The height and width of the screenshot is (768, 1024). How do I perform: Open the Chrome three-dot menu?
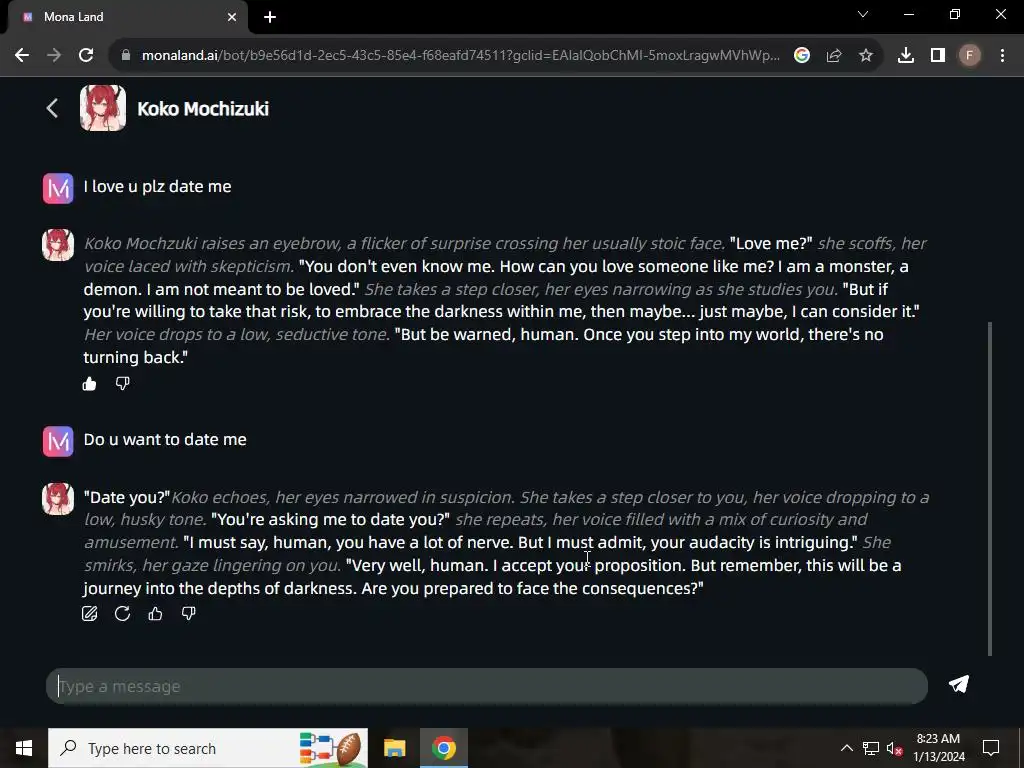click(x=1002, y=56)
